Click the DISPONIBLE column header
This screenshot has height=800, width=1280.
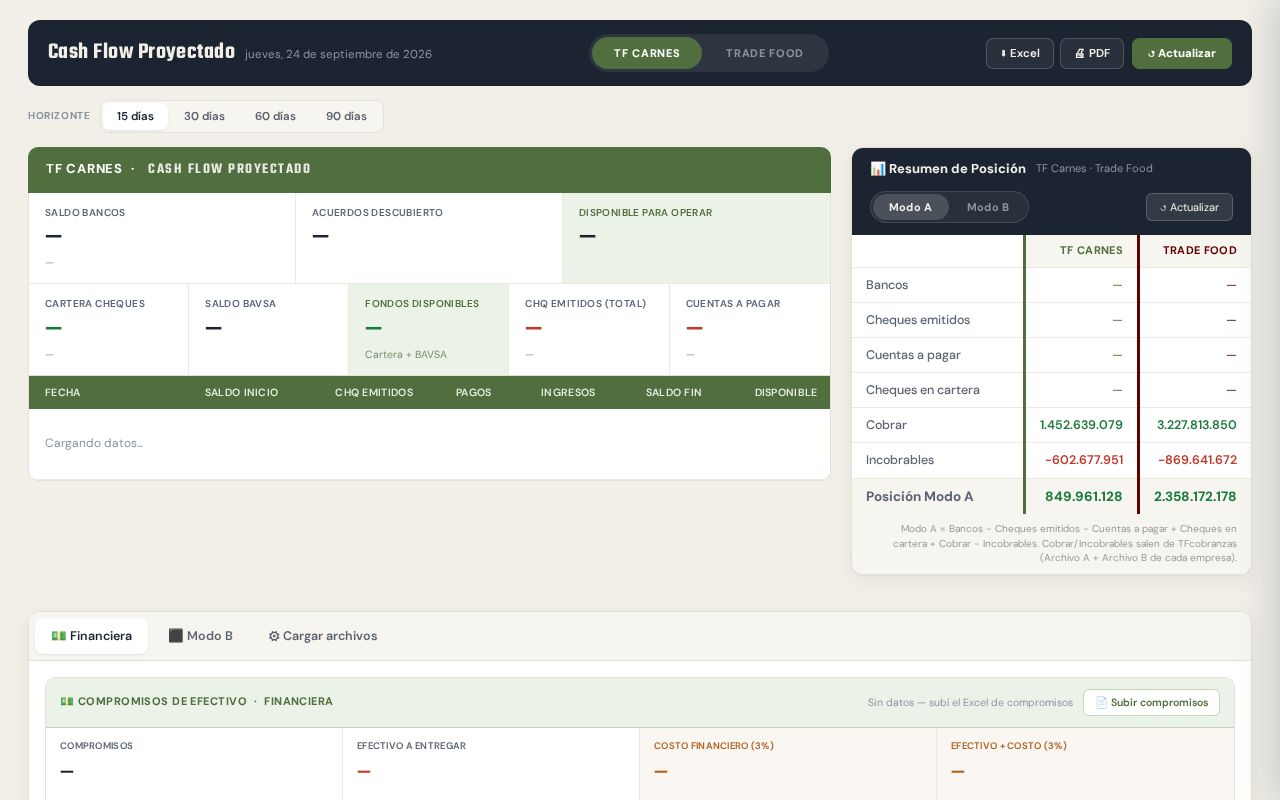(786, 392)
